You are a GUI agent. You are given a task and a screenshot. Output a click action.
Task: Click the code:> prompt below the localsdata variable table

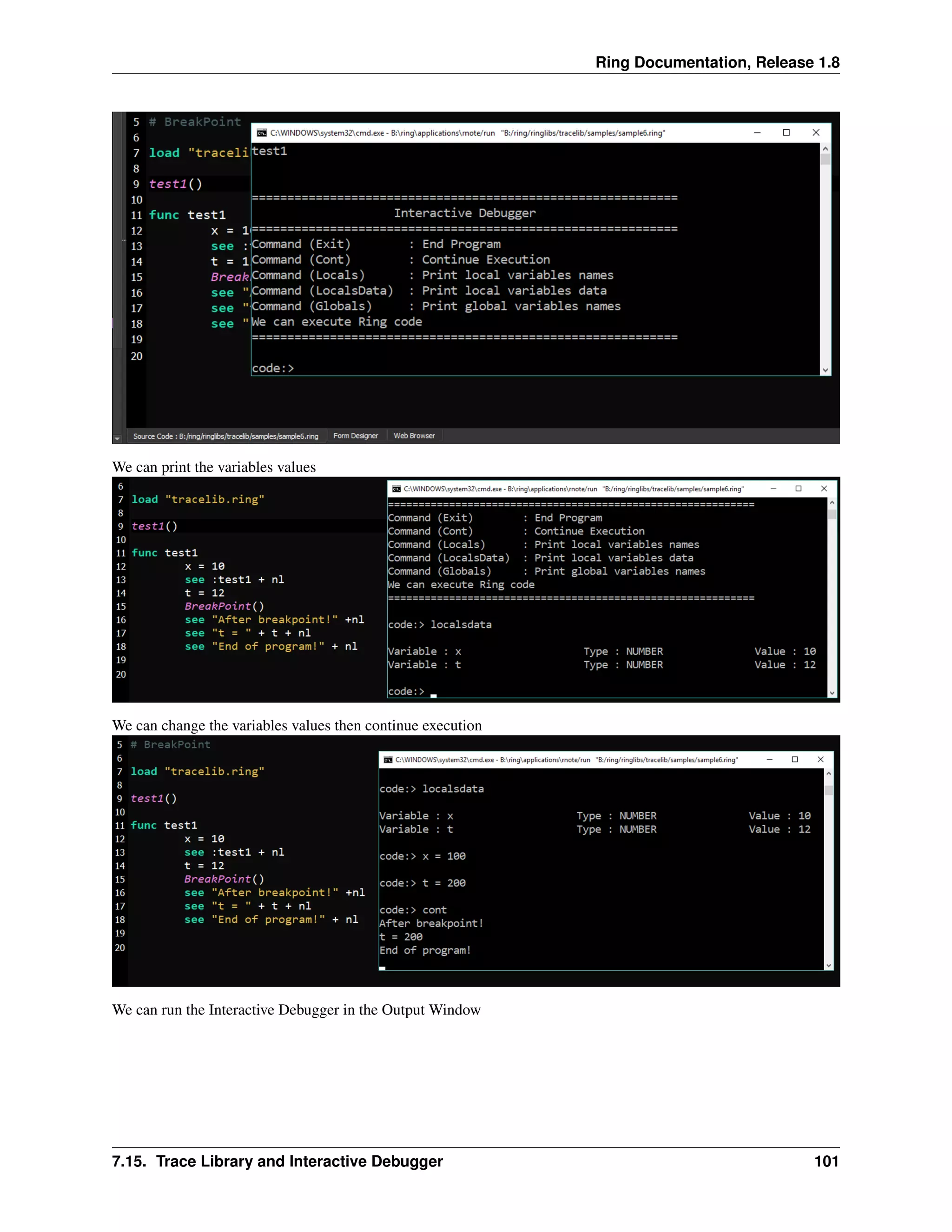click(406, 692)
